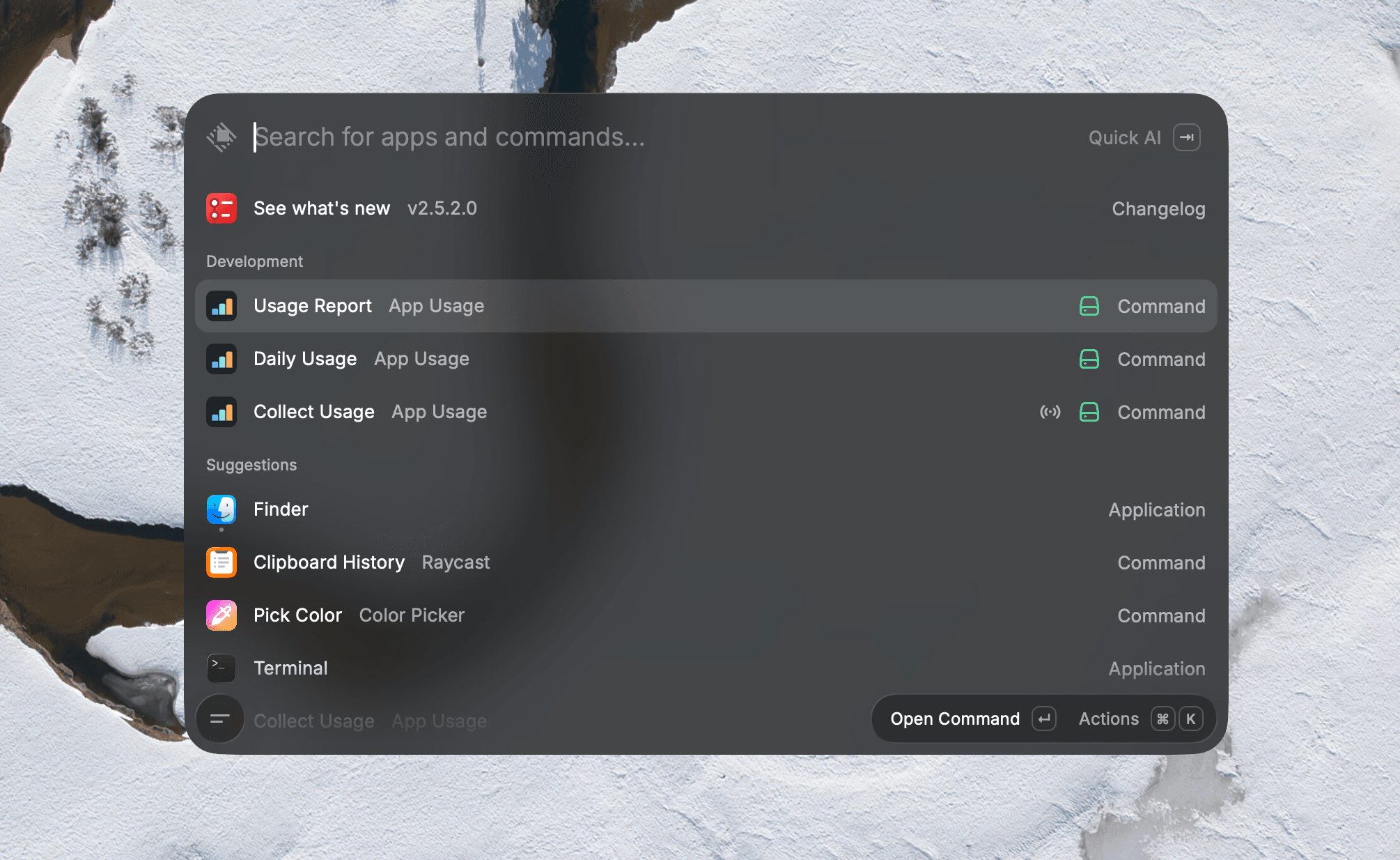The image size is (1400, 860).
Task: Click Command label in Clipboard History row
Action: click(x=1161, y=562)
